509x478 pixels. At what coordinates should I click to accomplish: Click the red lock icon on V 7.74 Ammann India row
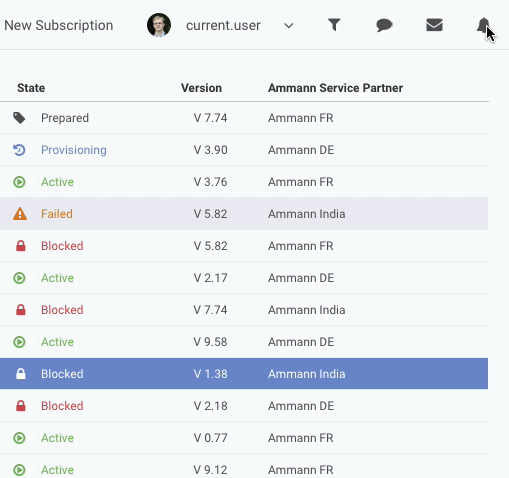pos(21,310)
